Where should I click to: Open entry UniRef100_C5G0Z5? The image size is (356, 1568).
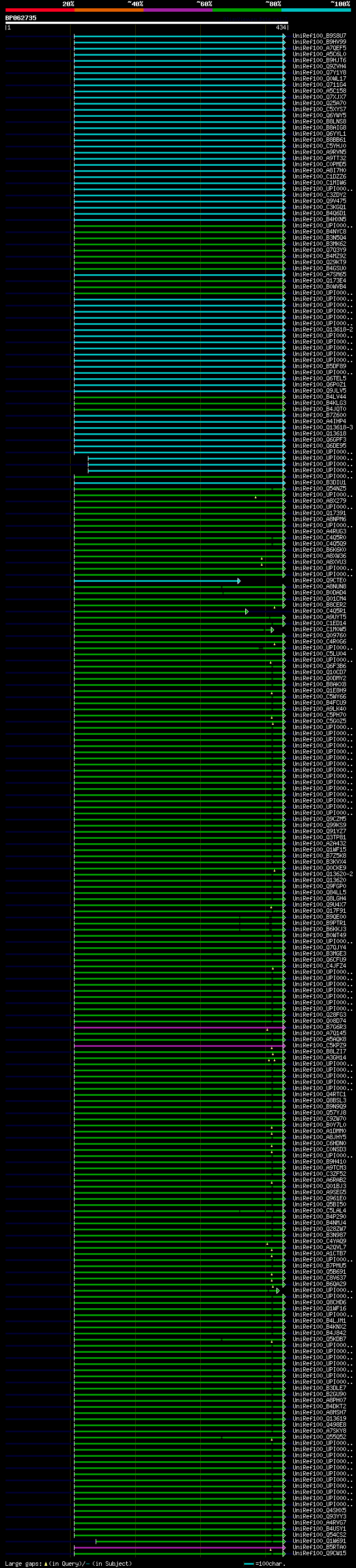click(319, 721)
